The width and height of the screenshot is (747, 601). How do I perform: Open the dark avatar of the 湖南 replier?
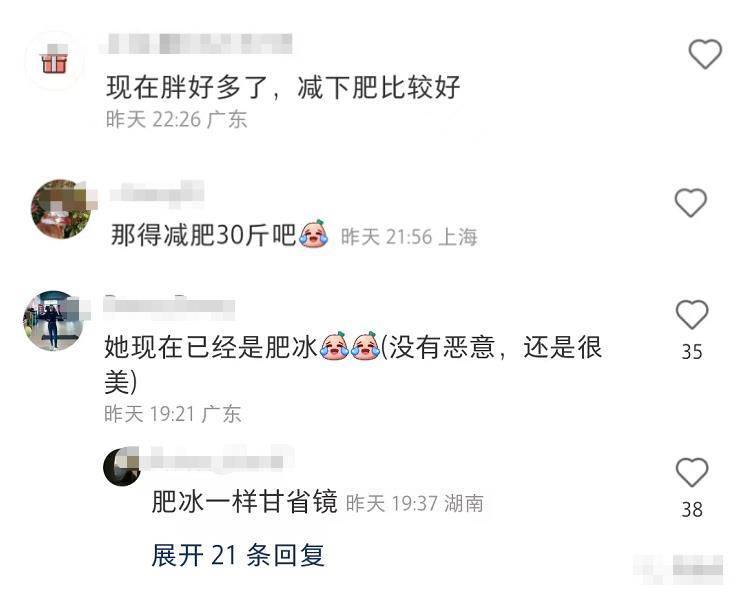122,467
